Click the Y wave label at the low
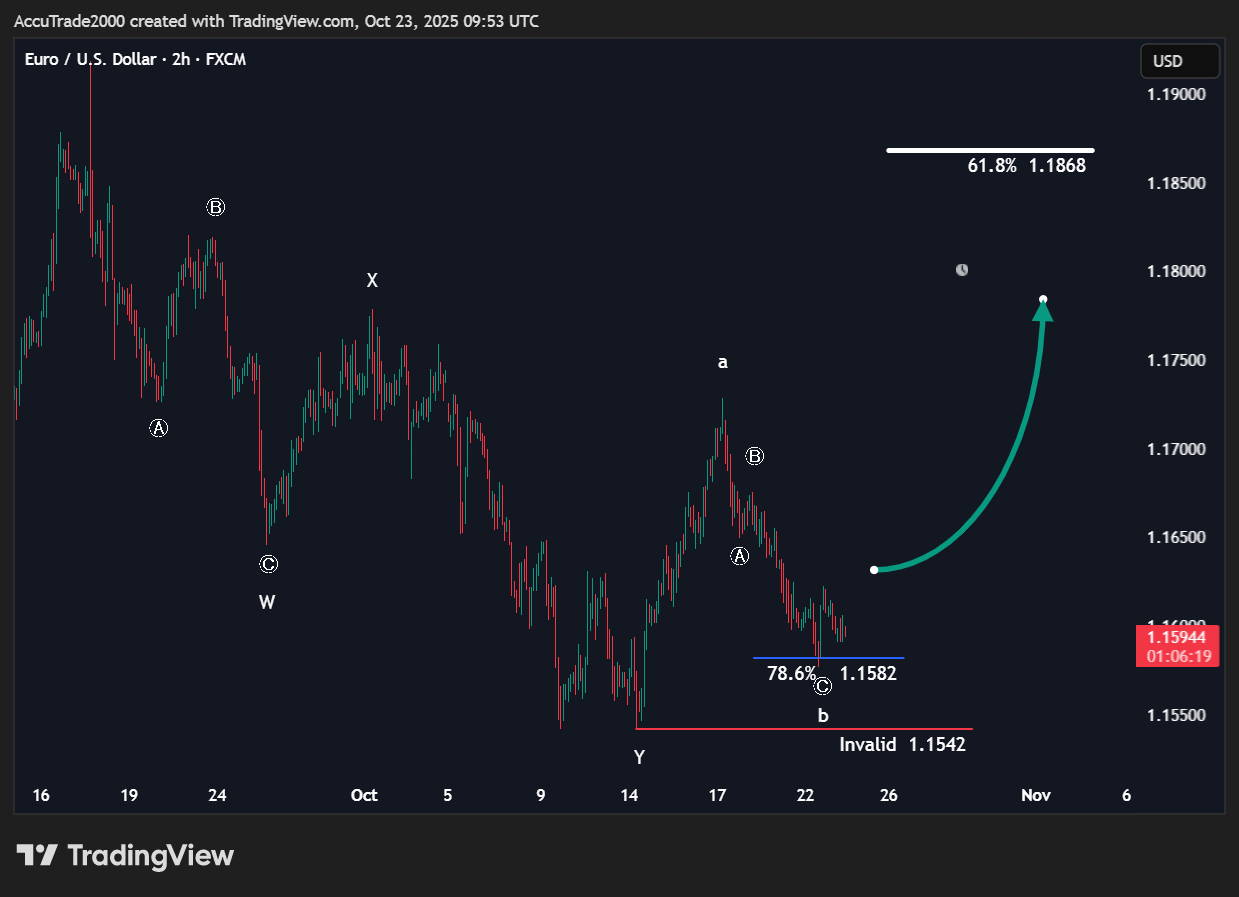Image resolution: width=1239 pixels, height=897 pixels. coord(639,758)
